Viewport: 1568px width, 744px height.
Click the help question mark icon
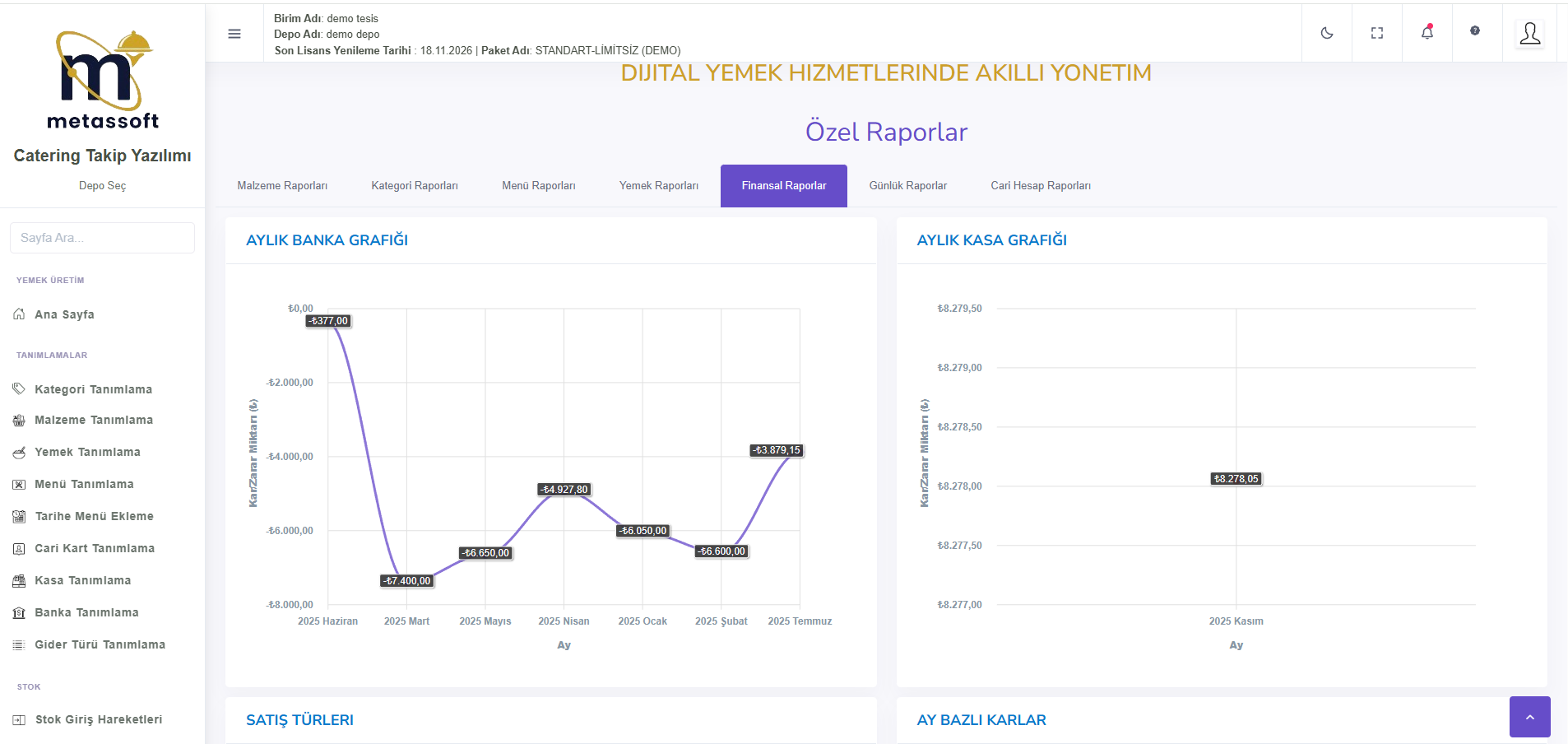(x=1475, y=30)
